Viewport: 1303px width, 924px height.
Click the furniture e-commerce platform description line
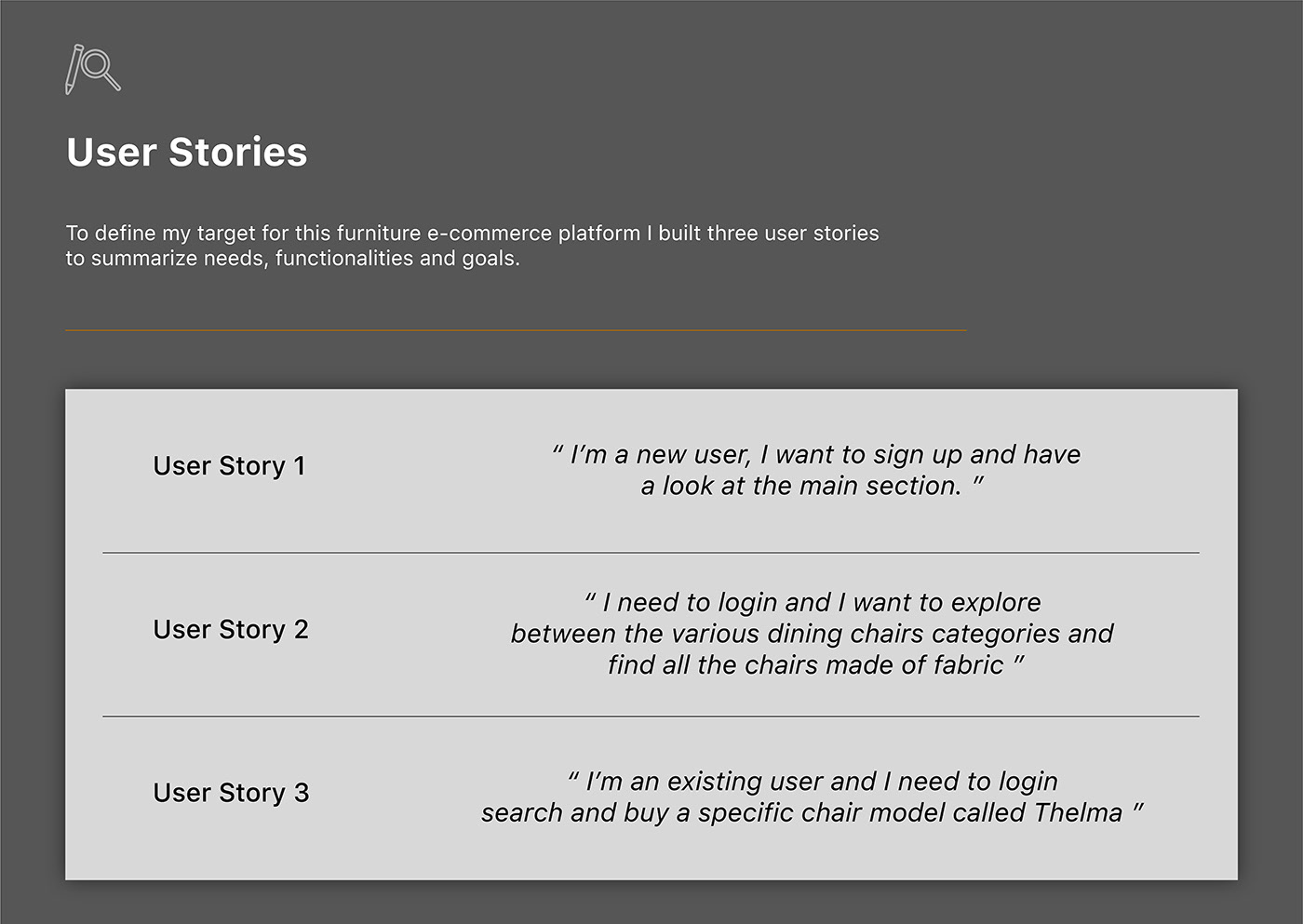coord(472,233)
